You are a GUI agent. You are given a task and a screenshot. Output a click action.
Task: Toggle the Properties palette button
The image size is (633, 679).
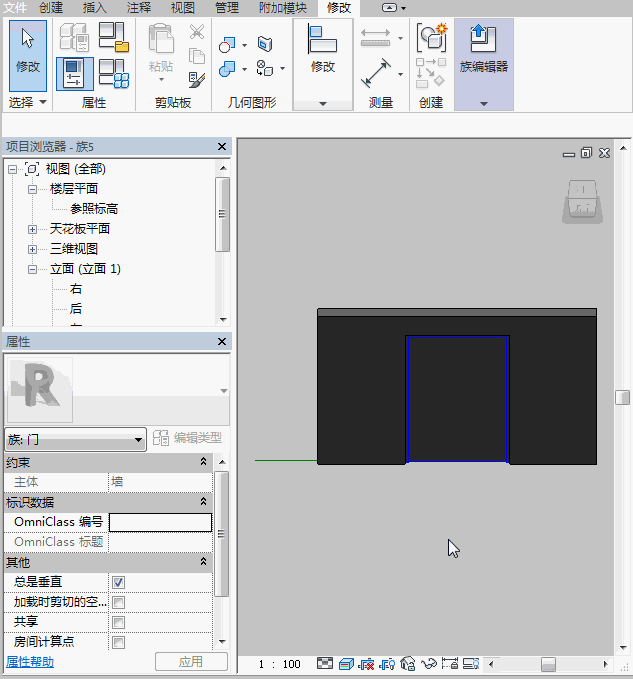73,73
